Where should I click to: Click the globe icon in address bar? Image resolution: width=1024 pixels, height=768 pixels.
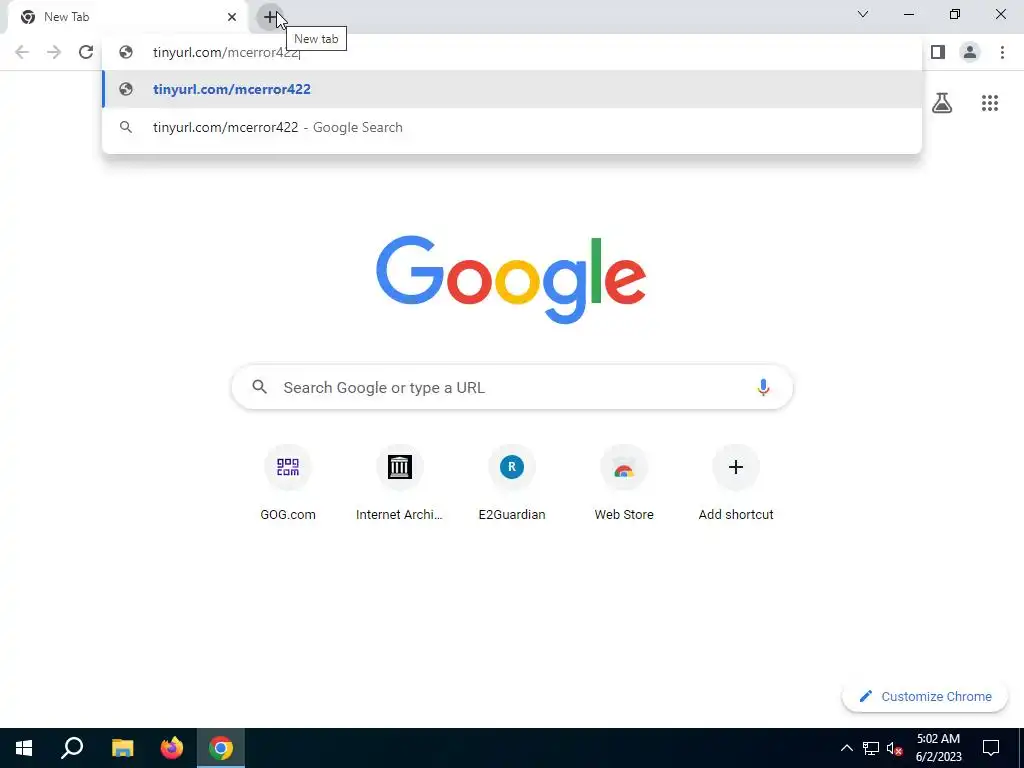click(126, 52)
